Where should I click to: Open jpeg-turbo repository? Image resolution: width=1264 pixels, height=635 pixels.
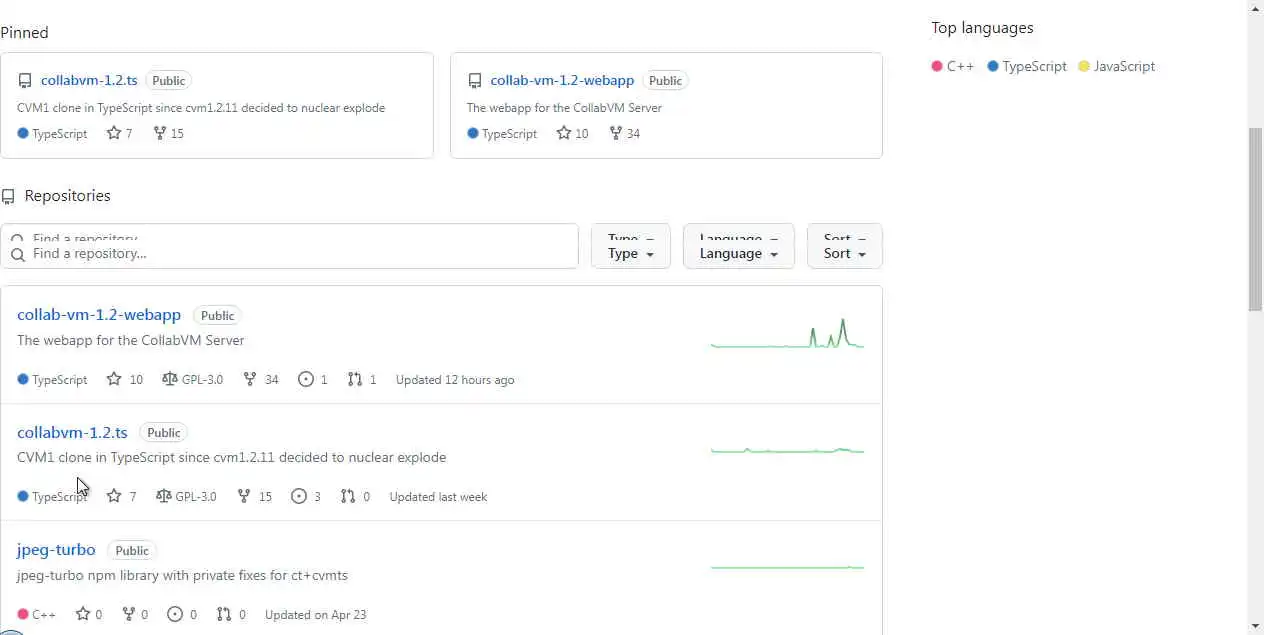(x=56, y=549)
